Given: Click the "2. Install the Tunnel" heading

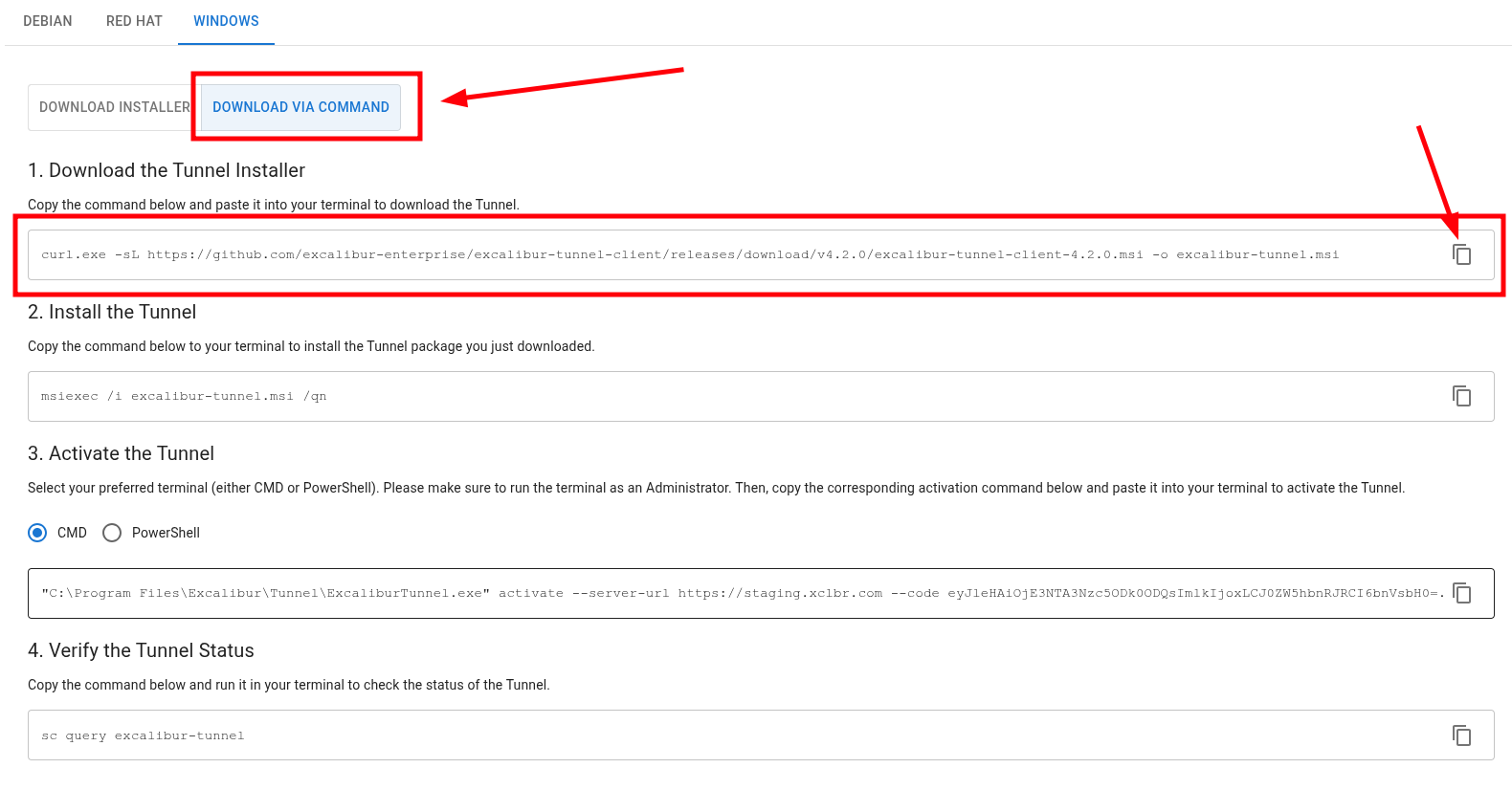Looking at the screenshot, I should pyautogui.click(x=112, y=312).
